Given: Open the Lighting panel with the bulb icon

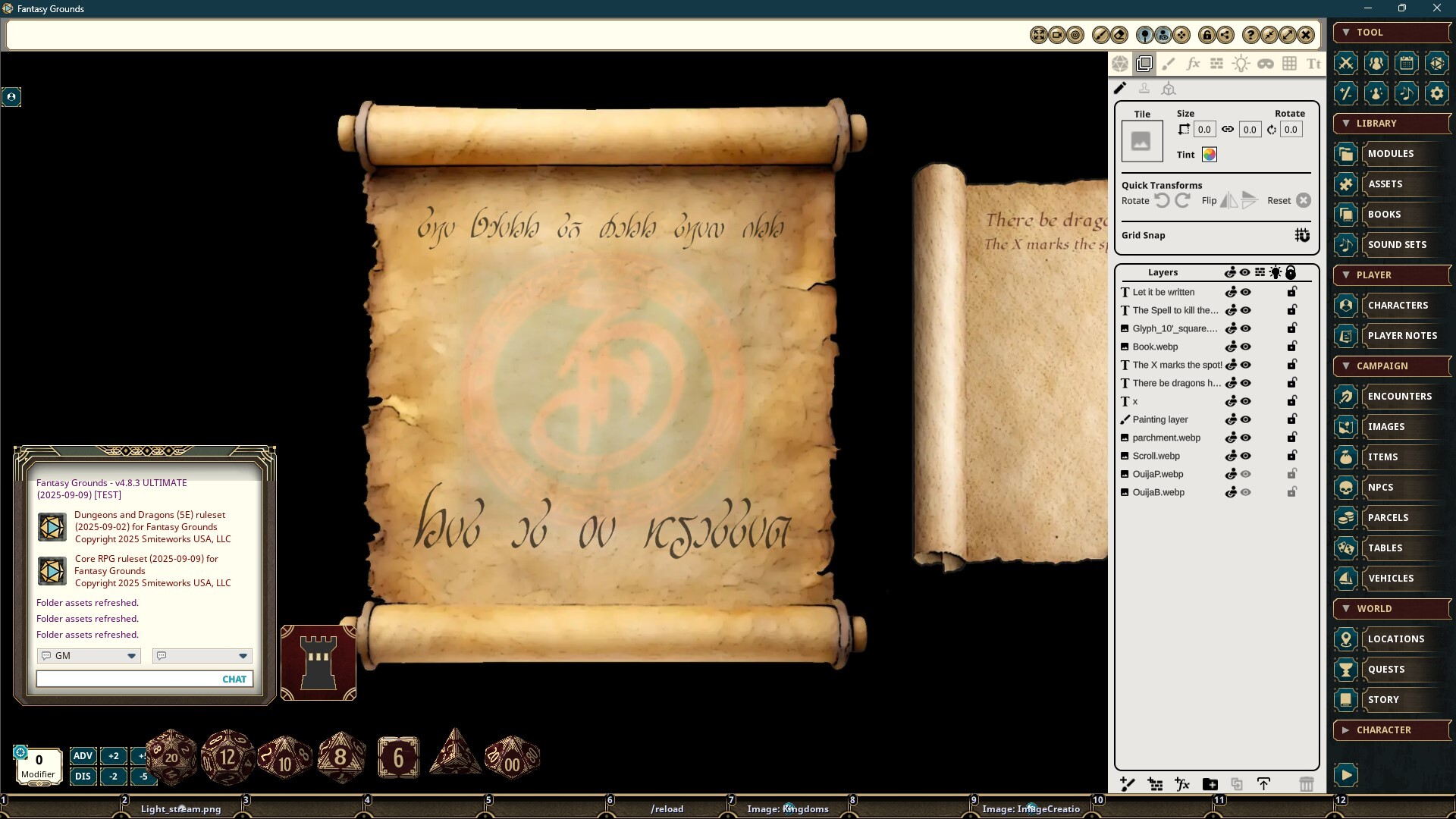Looking at the screenshot, I should (1241, 64).
